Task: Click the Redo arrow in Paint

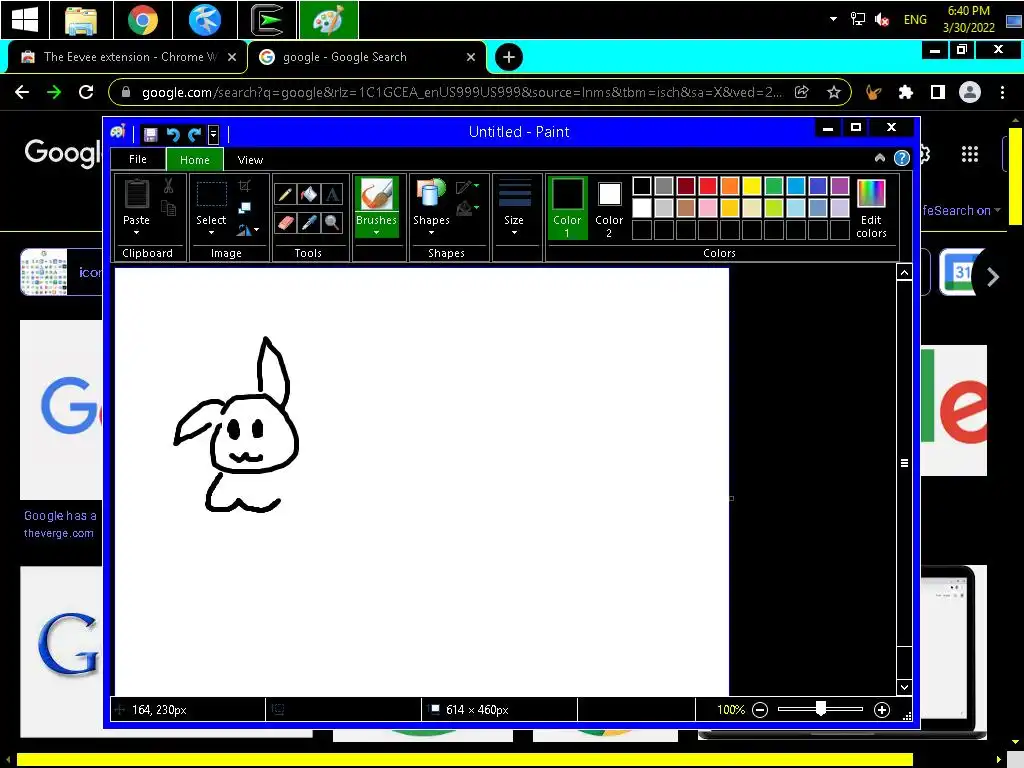Action: click(x=195, y=135)
